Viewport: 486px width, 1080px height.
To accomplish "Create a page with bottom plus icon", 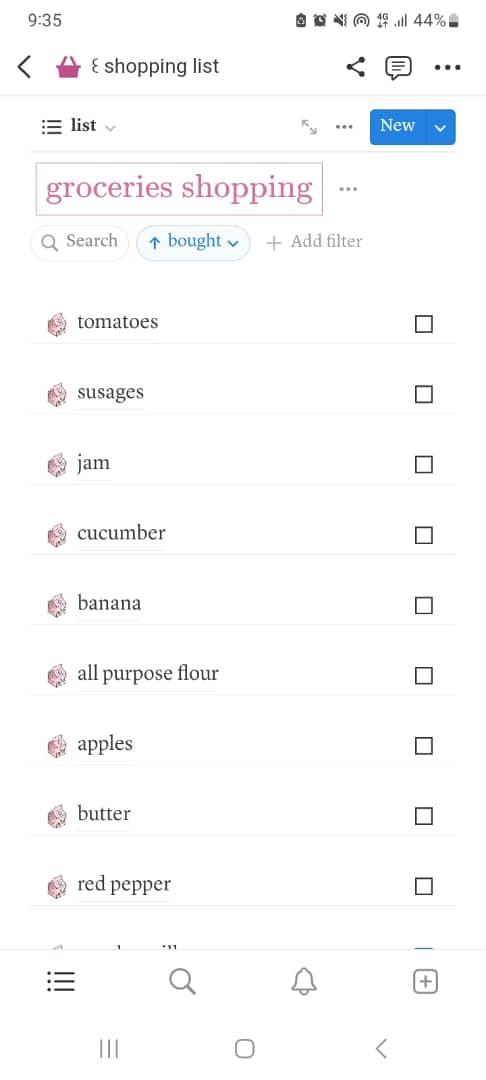I will (x=425, y=982).
